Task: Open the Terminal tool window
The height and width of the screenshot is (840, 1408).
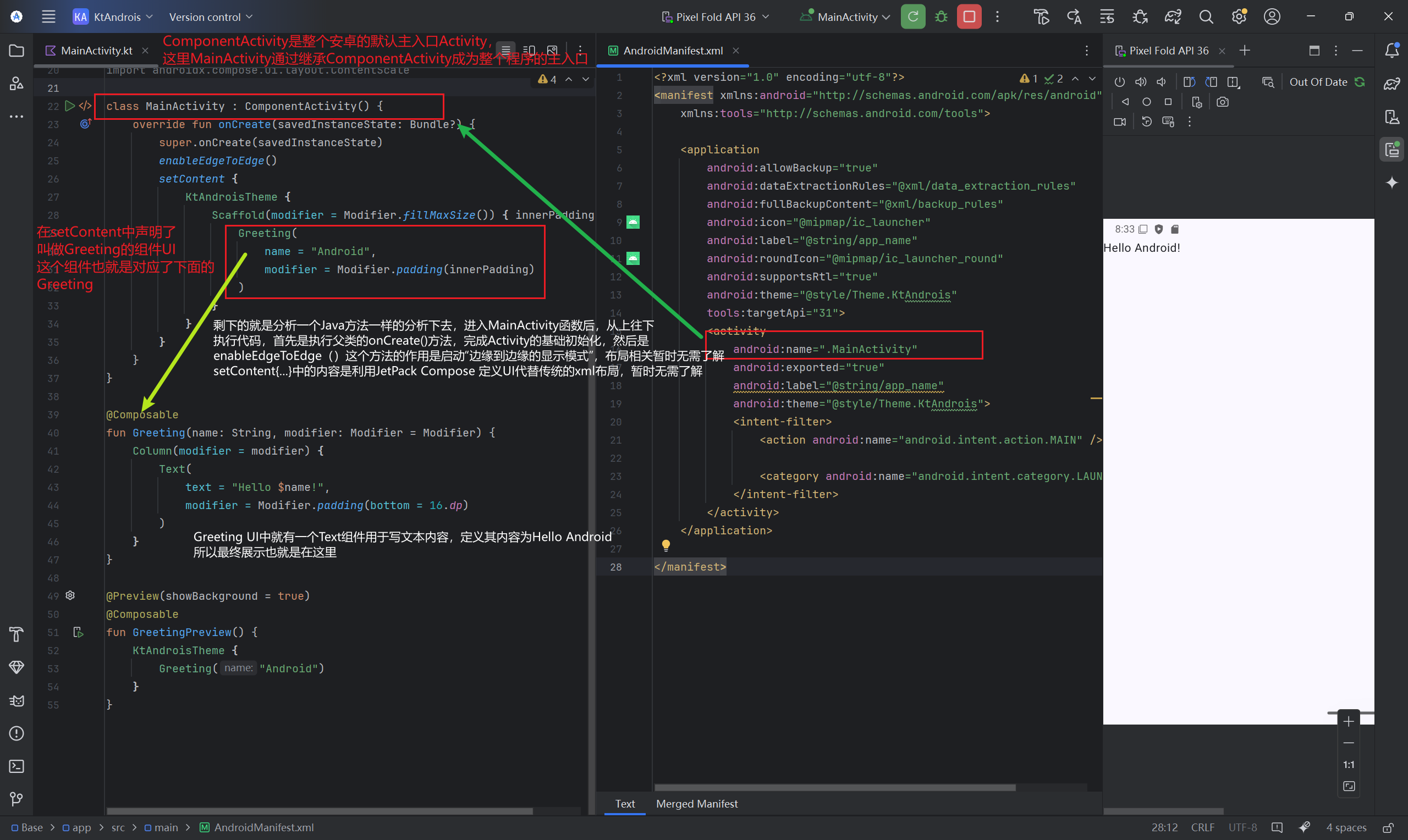Action: pos(16,766)
